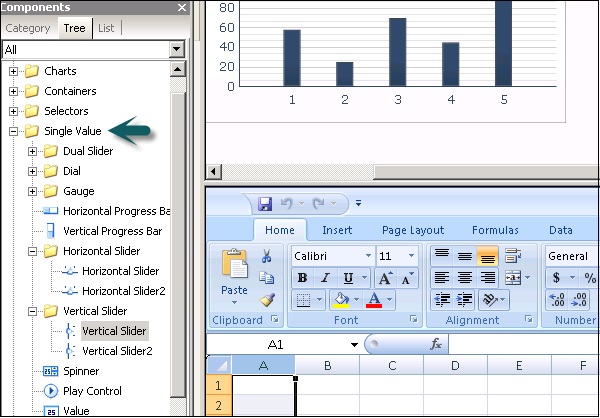Viewport: 600px width, 418px height.
Task: Click the Cut scissors icon
Action: (x=267, y=256)
